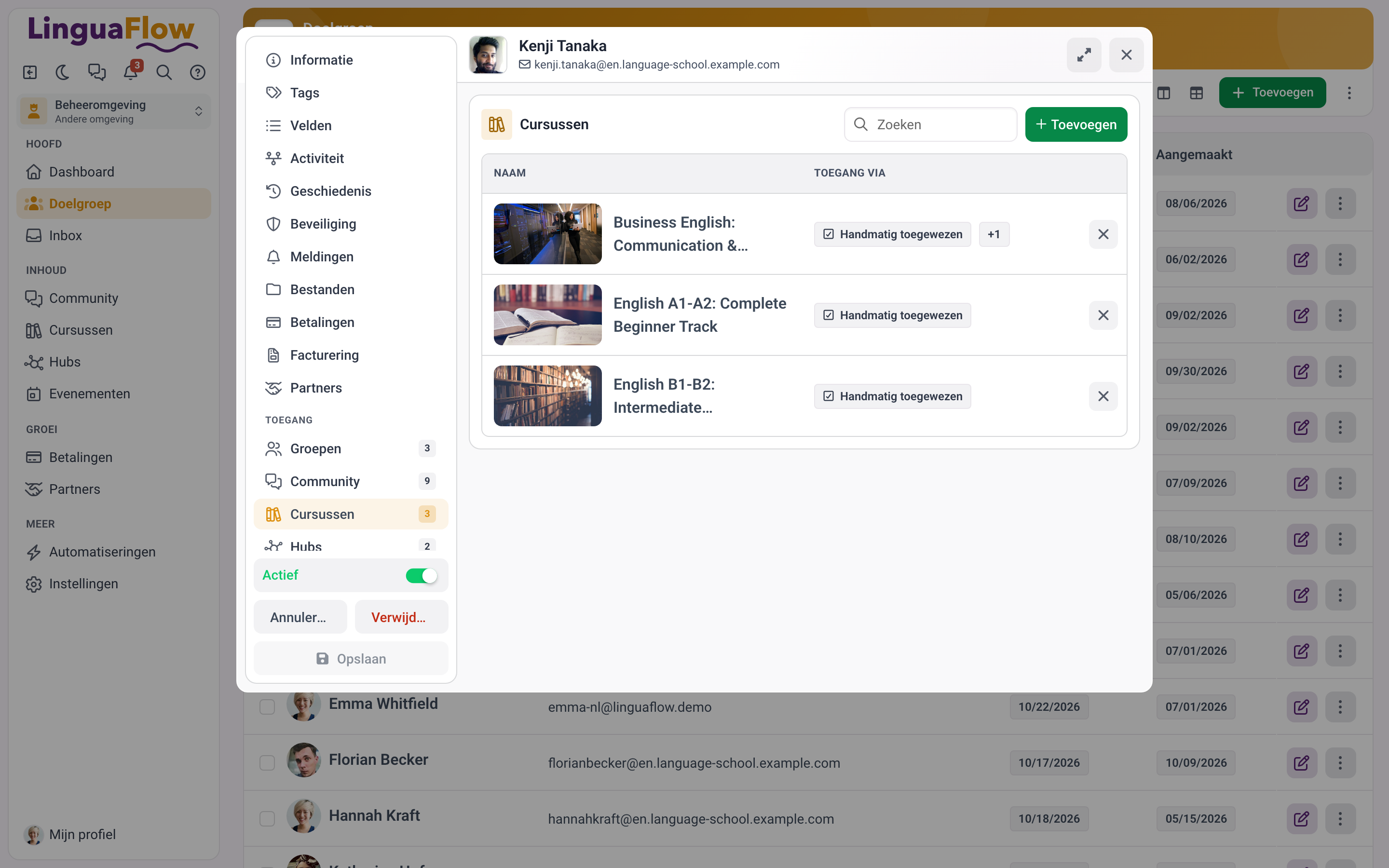Open Business English course thumbnail
1389x868 pixels.
tap(547, 234)
